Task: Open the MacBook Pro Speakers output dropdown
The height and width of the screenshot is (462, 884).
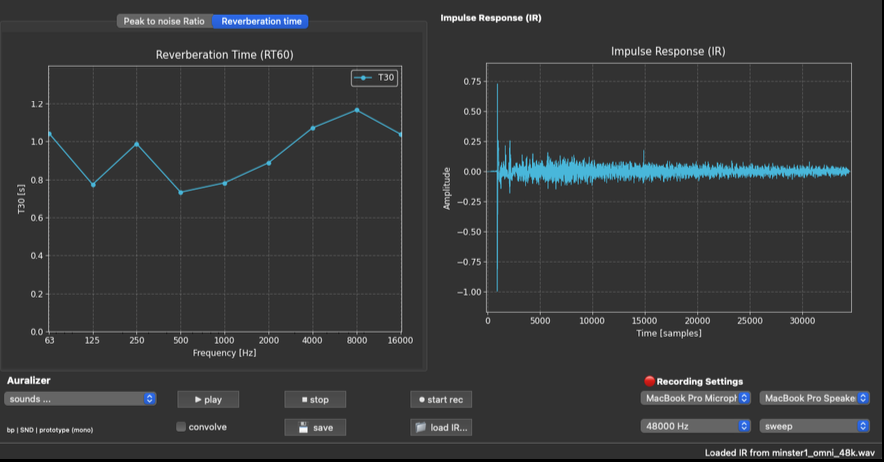Action: [x=814, y=398]
